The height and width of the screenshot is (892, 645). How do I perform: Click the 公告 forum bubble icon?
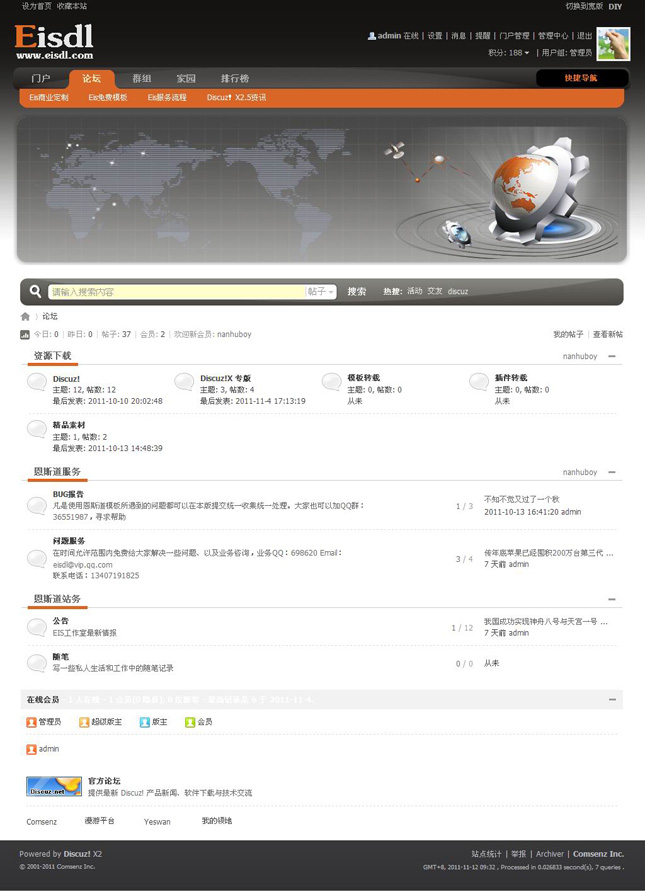(37, 627)
